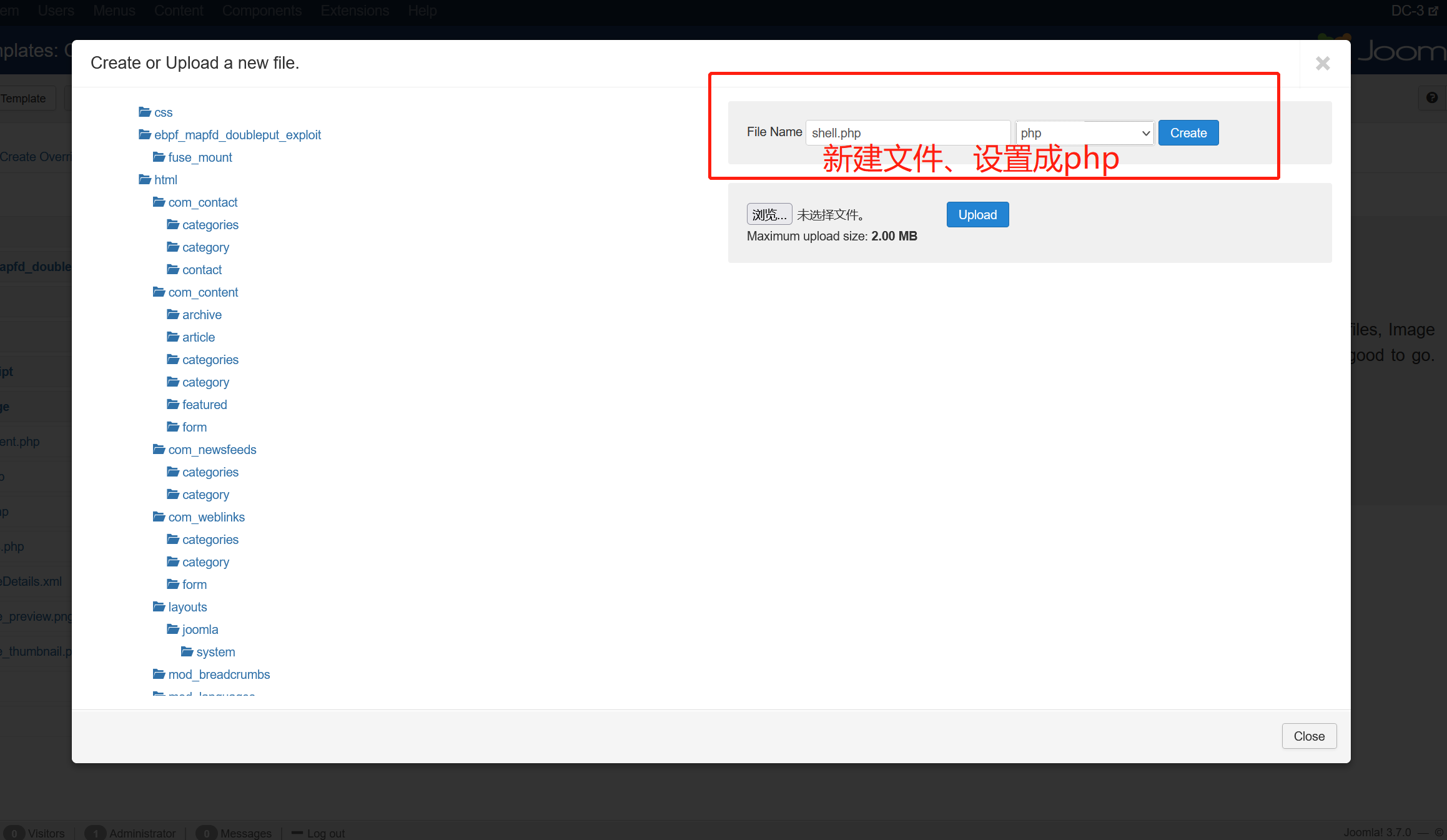The width and height of the screenshot is (1447, 840).
Task: Expand the layouts folder
Action: click(x=187, y=607)
